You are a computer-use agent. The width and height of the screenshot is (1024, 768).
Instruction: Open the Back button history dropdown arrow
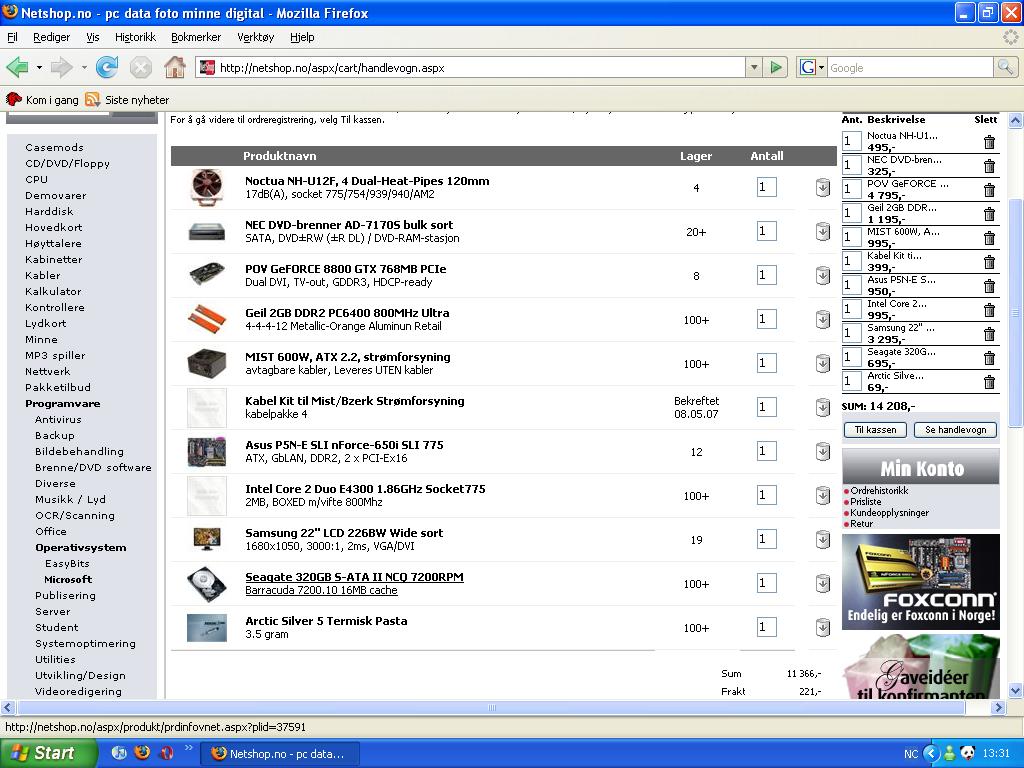[x=39, y=67]
